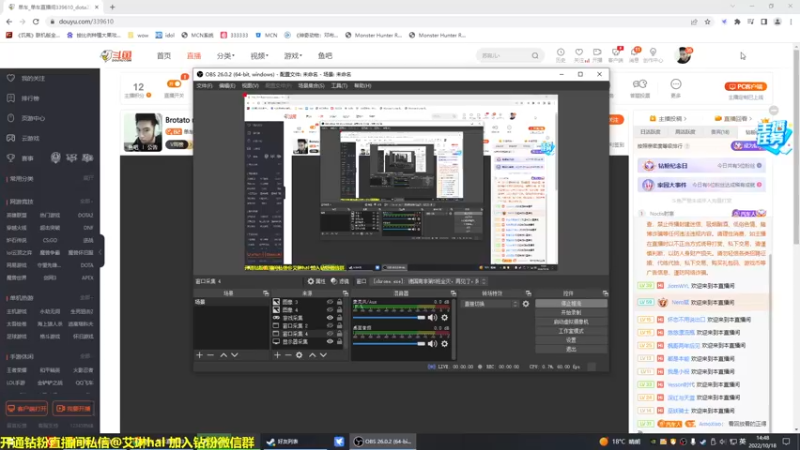Open source properties gear below sources list
The width and height of the screenshot is (800, 450).
coord(299,355)
